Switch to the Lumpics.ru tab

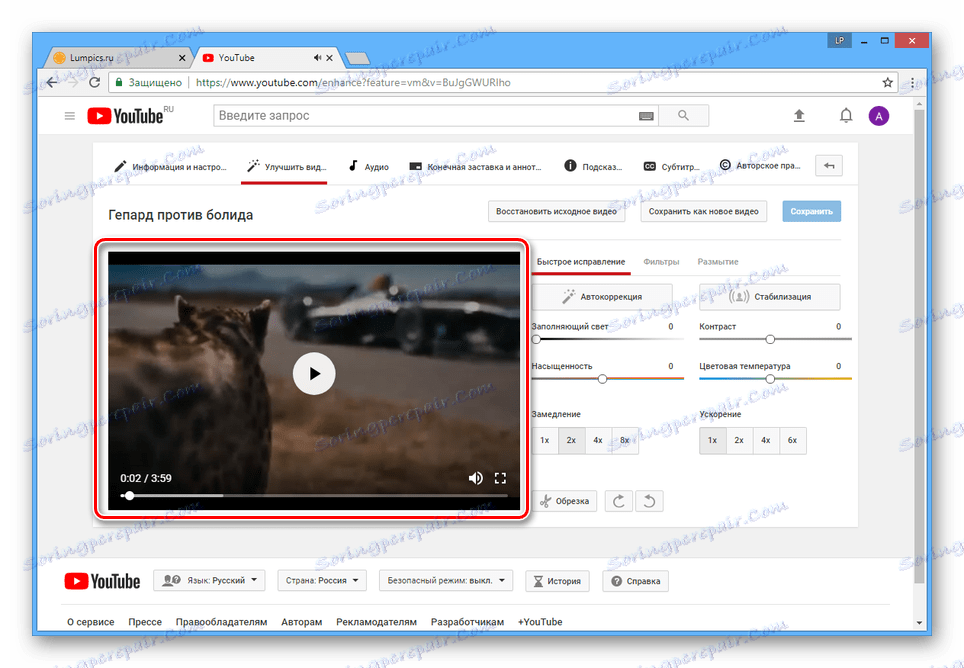point(120,58)
